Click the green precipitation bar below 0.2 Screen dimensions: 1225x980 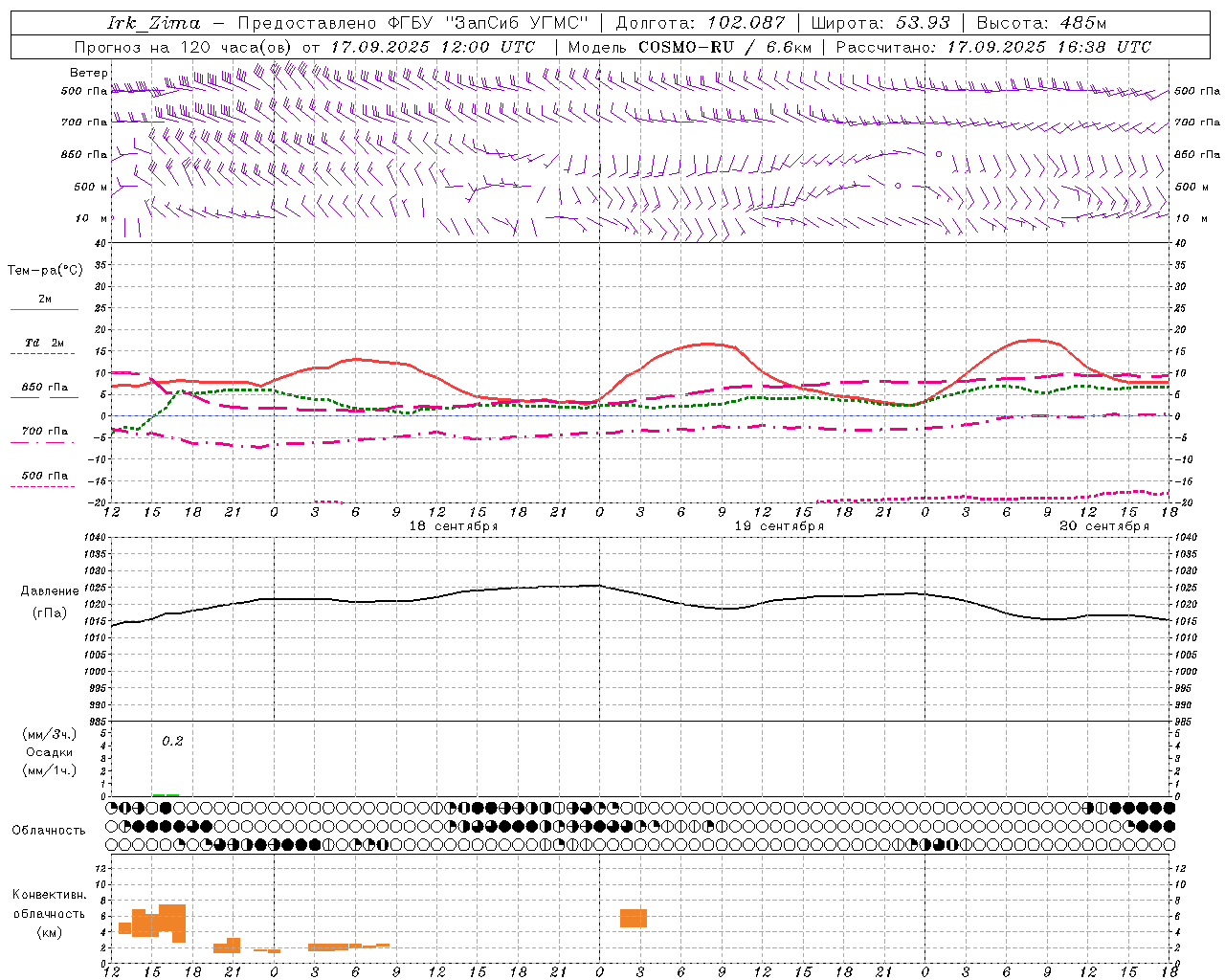tap(166, 794)
